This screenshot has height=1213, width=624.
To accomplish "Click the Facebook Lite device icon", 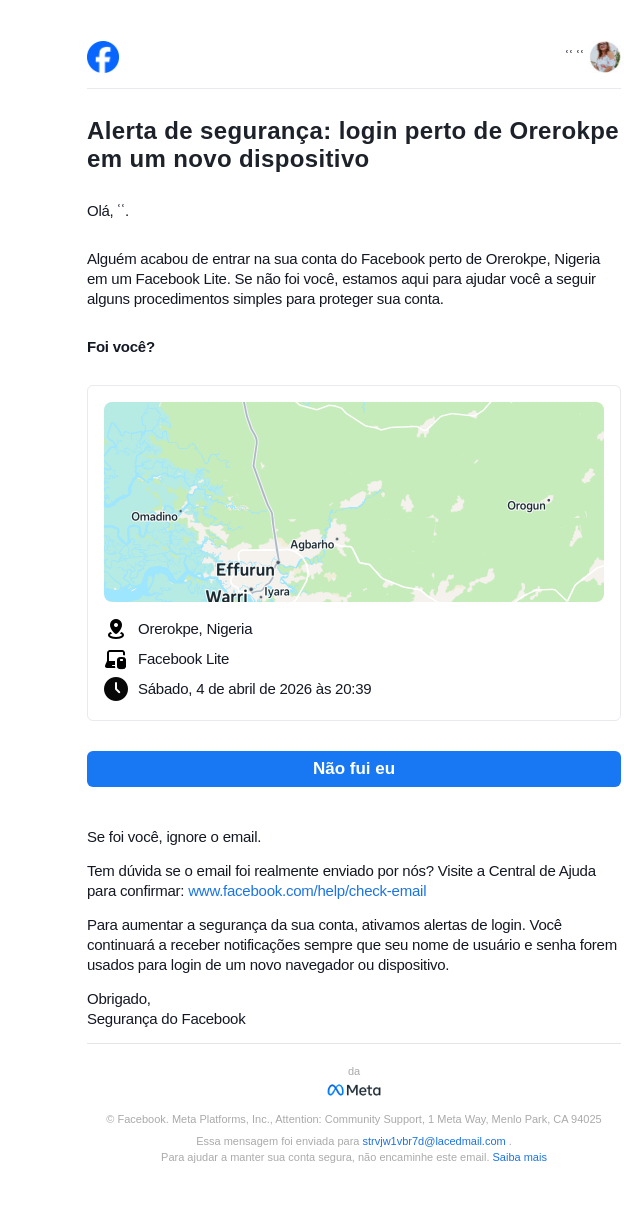I will point(116,659).
